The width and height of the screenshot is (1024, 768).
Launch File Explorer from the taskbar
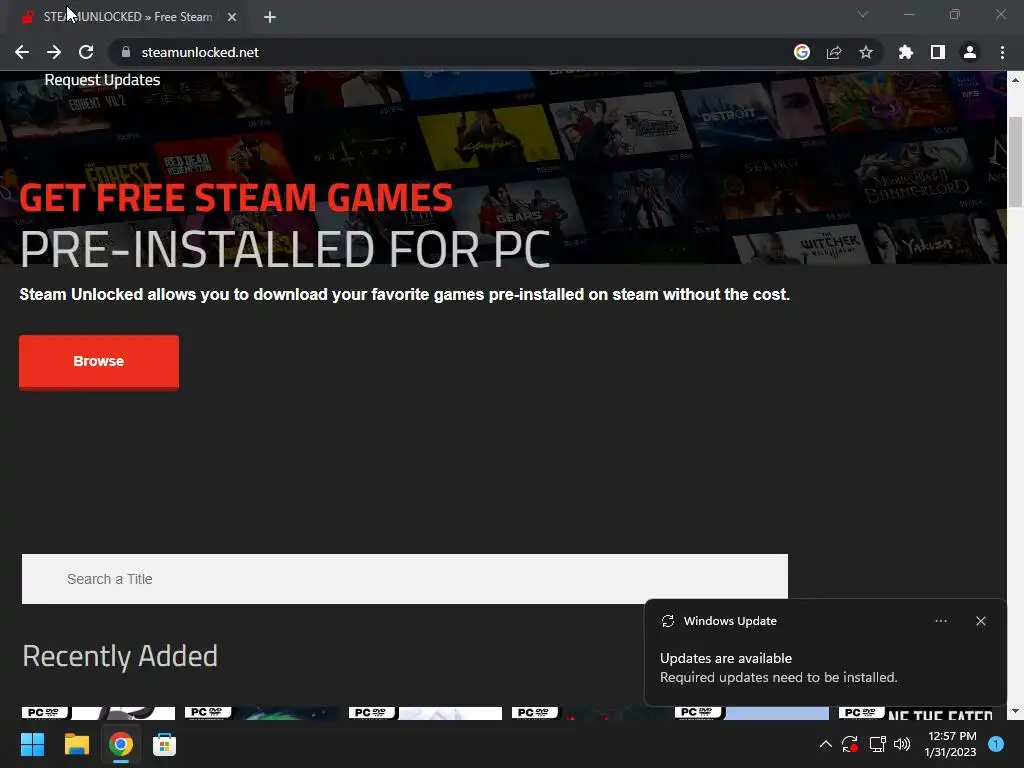point(76,744)
